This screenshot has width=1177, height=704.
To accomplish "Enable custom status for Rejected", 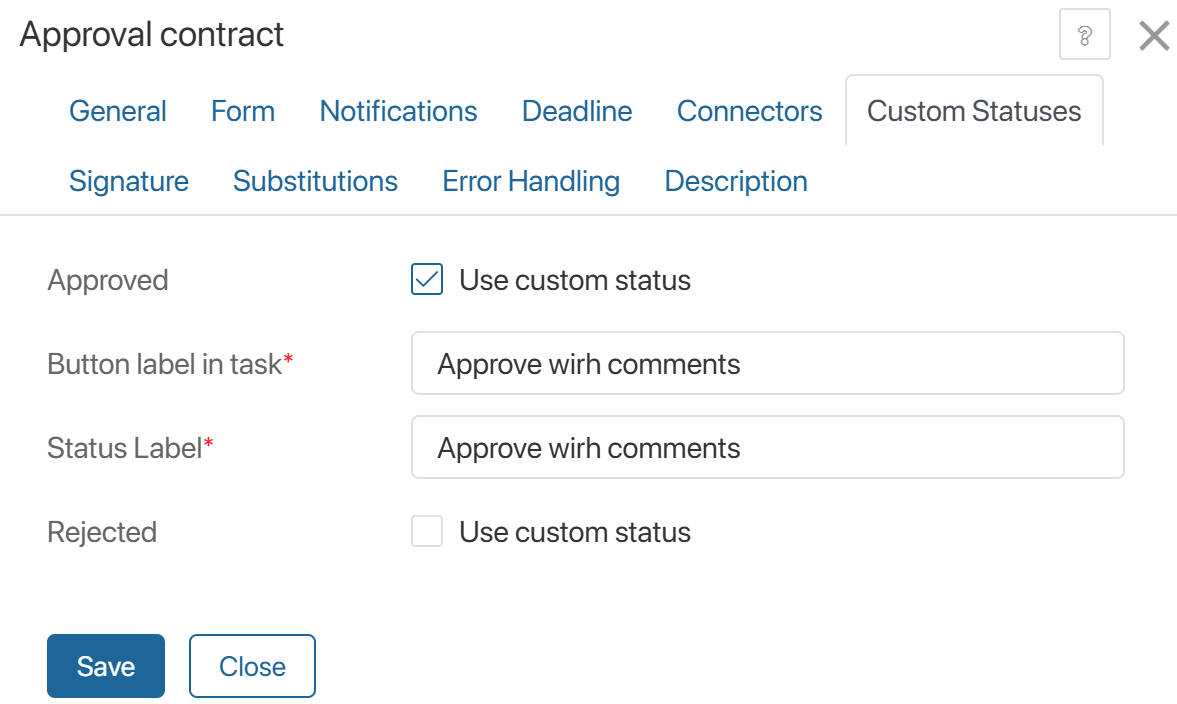I will [x=427, y=532].
